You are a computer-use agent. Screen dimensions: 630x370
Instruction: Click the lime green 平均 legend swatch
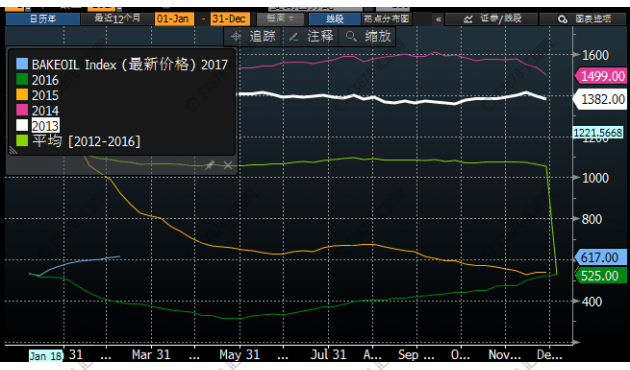[22, 141]
